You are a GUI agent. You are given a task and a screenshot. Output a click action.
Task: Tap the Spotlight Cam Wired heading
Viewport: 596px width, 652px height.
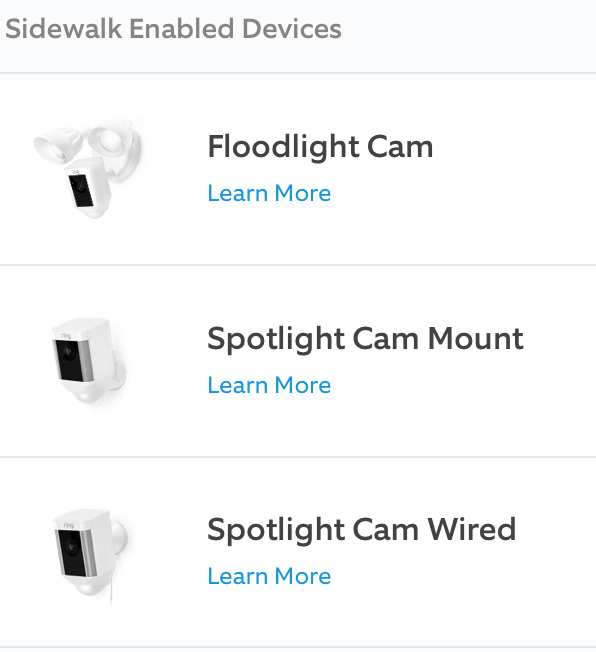tap(361, 530)
